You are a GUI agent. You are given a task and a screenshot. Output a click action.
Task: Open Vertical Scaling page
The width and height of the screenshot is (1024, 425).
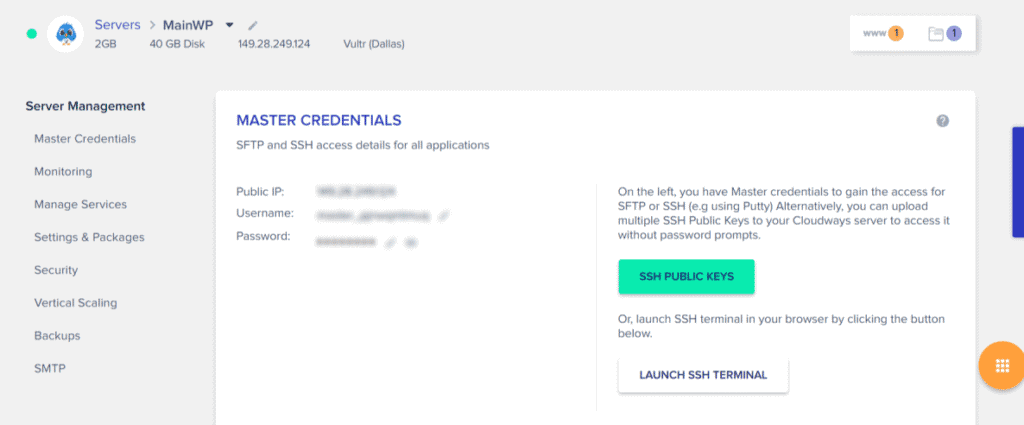click(x=76, y=303)
